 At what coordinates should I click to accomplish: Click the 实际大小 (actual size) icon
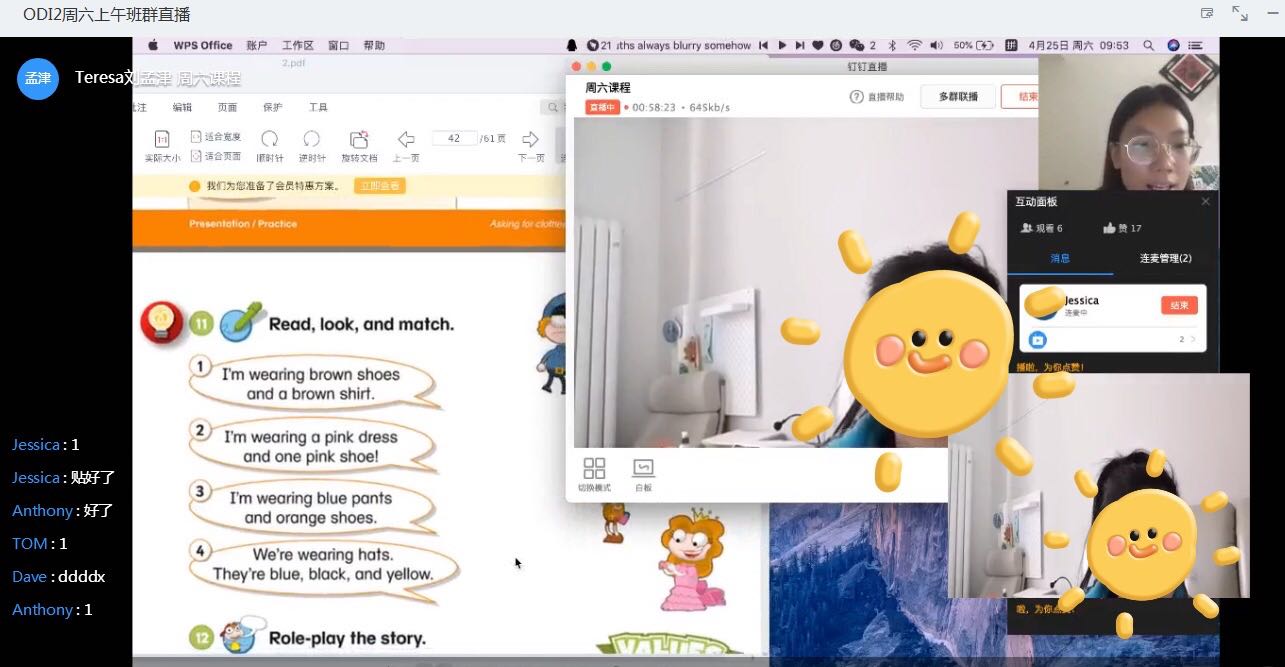point(162,140)
